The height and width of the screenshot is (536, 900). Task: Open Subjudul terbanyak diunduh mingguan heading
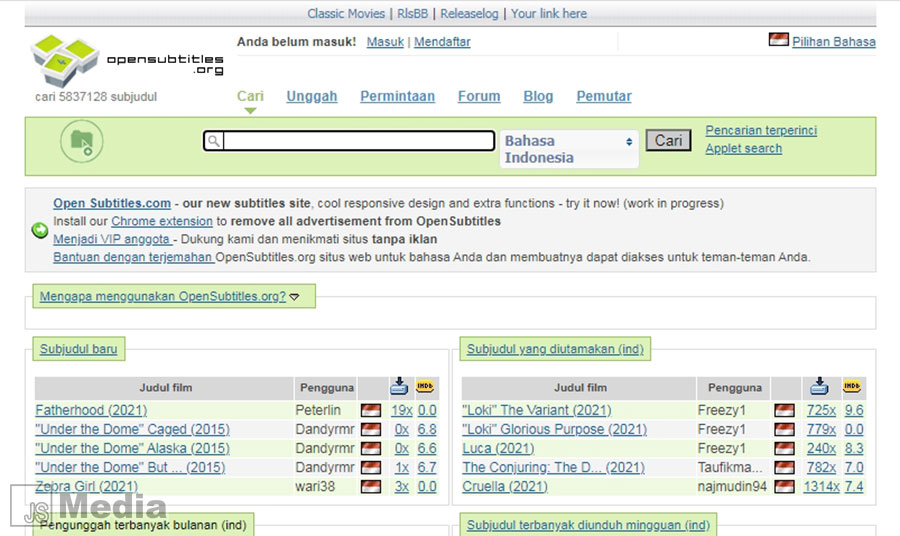coord(588,525)
